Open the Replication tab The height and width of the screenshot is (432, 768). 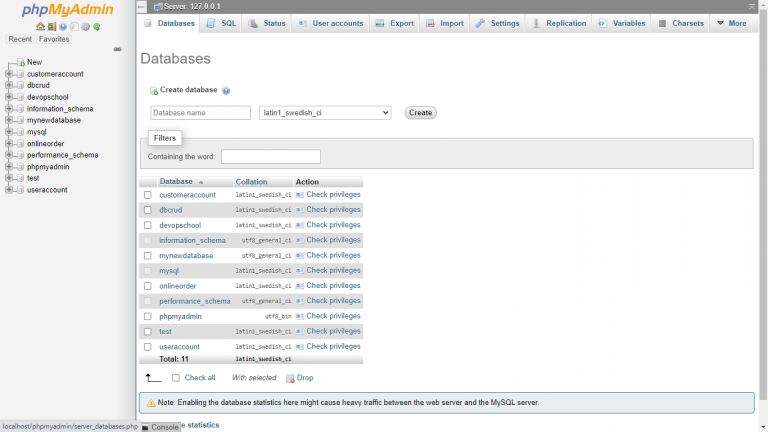(559, 24)
